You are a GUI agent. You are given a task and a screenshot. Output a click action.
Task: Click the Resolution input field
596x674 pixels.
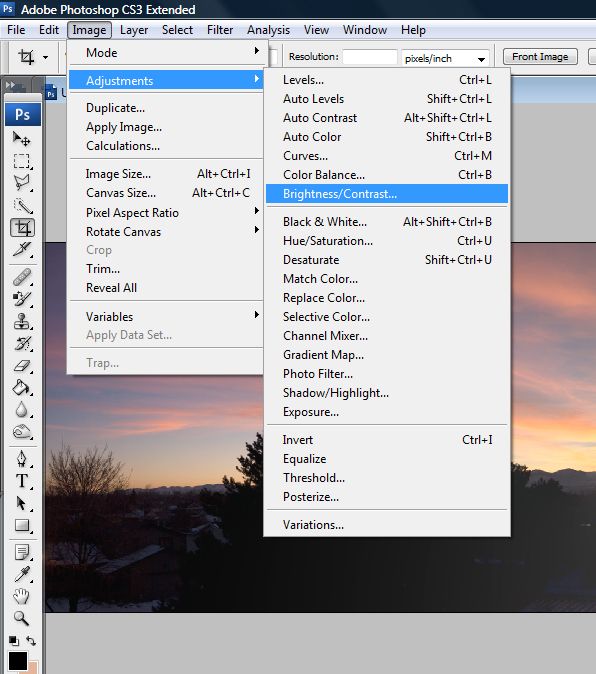[370, 57]
